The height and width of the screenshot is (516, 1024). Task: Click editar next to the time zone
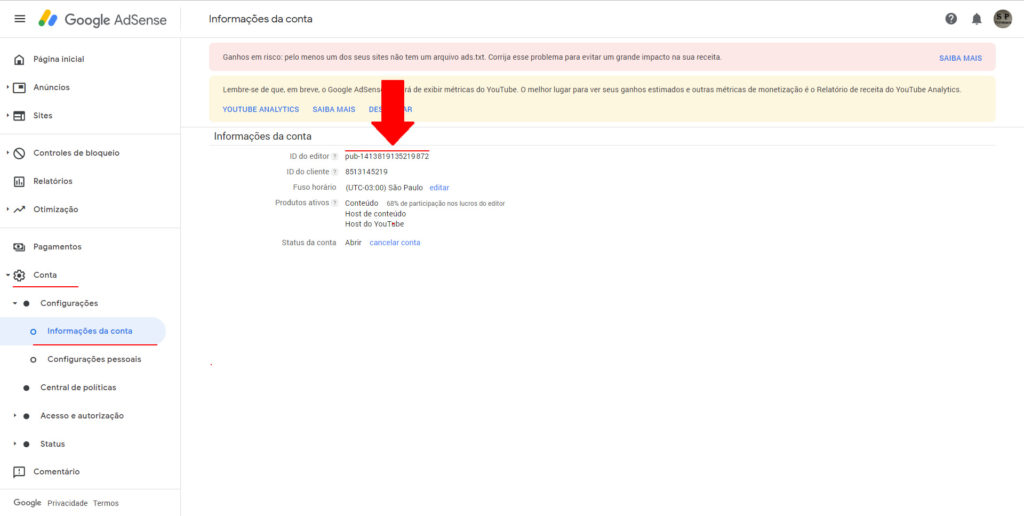(439, 188)
